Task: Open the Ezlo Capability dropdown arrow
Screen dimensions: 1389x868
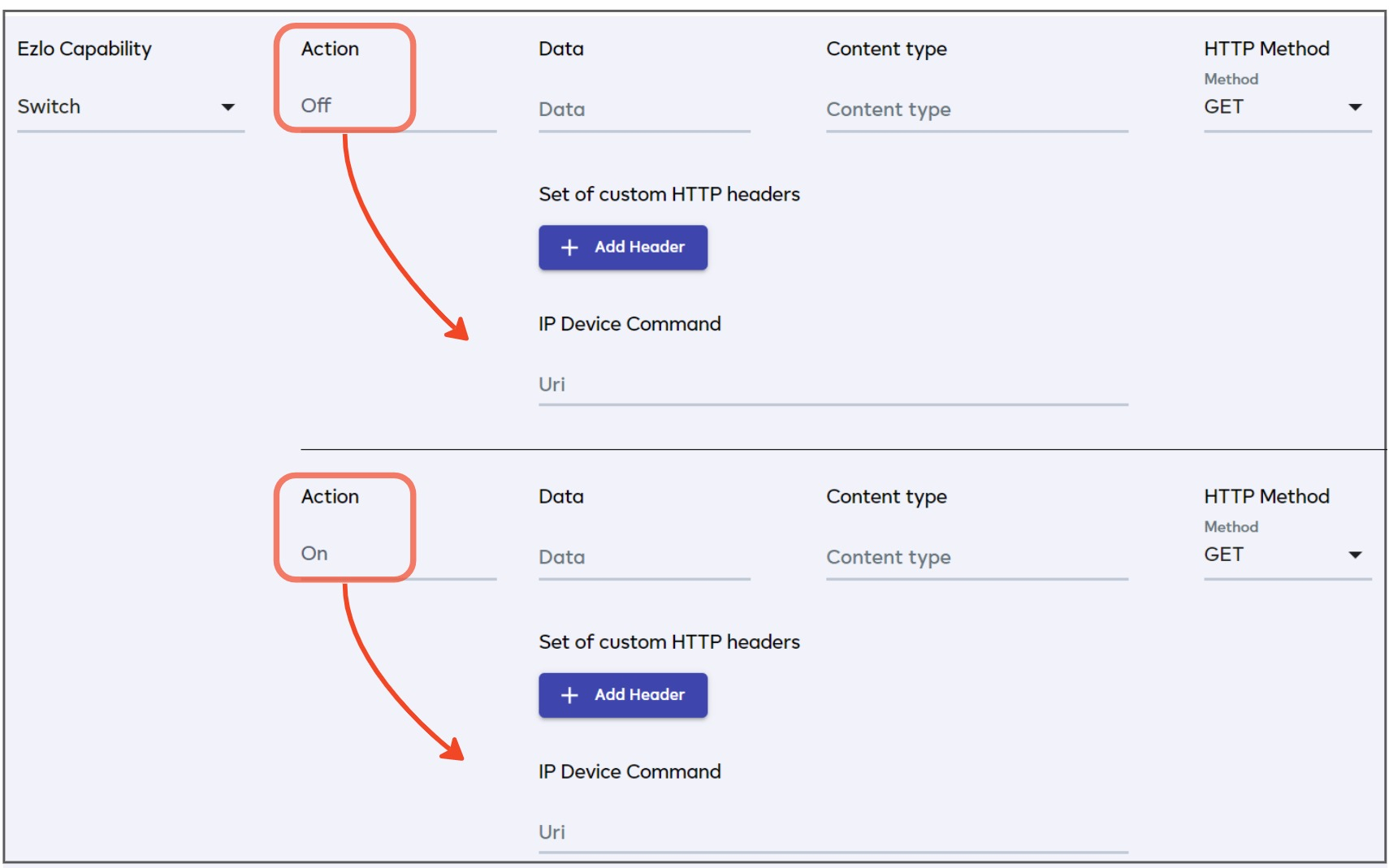Action: point(228,107)
